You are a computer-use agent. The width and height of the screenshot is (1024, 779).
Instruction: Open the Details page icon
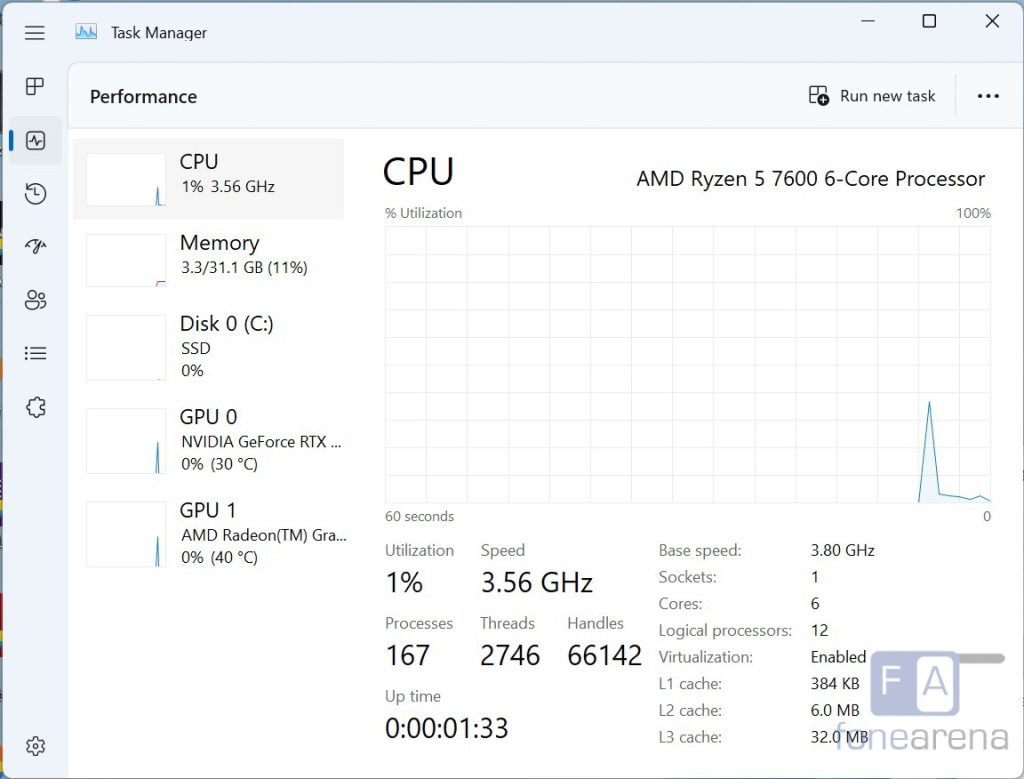tap(36, 353)
